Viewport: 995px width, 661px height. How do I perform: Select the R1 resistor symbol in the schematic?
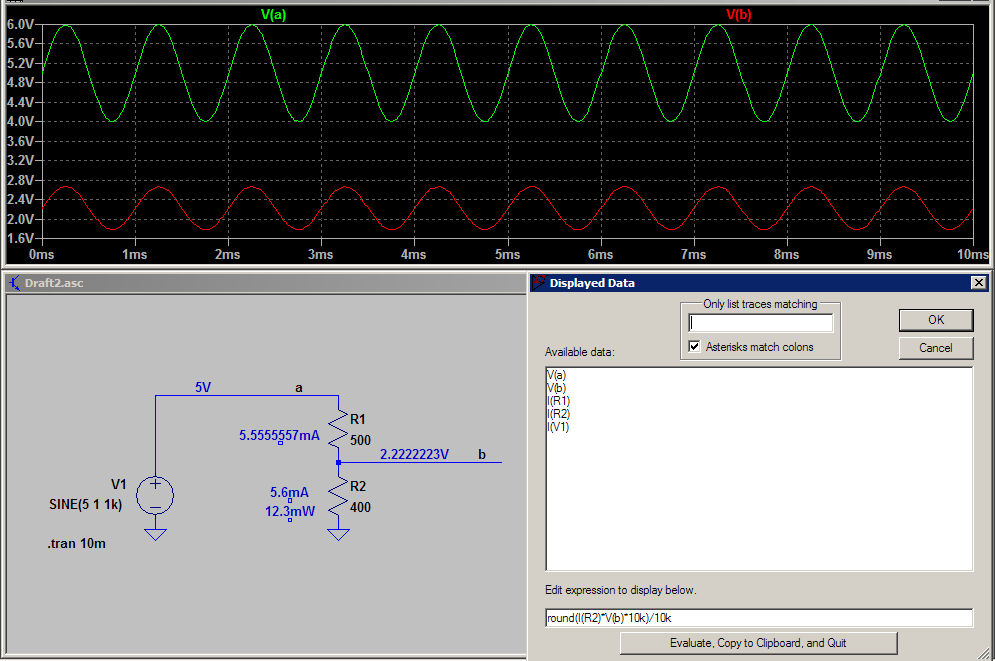click(x=338, y=430)
